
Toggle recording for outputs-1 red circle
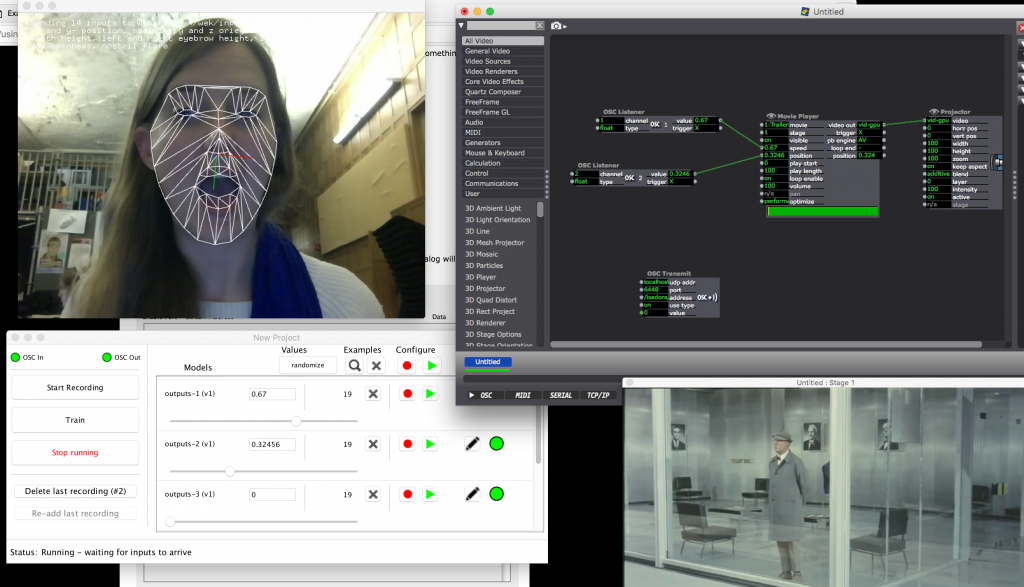click(408, 394)
